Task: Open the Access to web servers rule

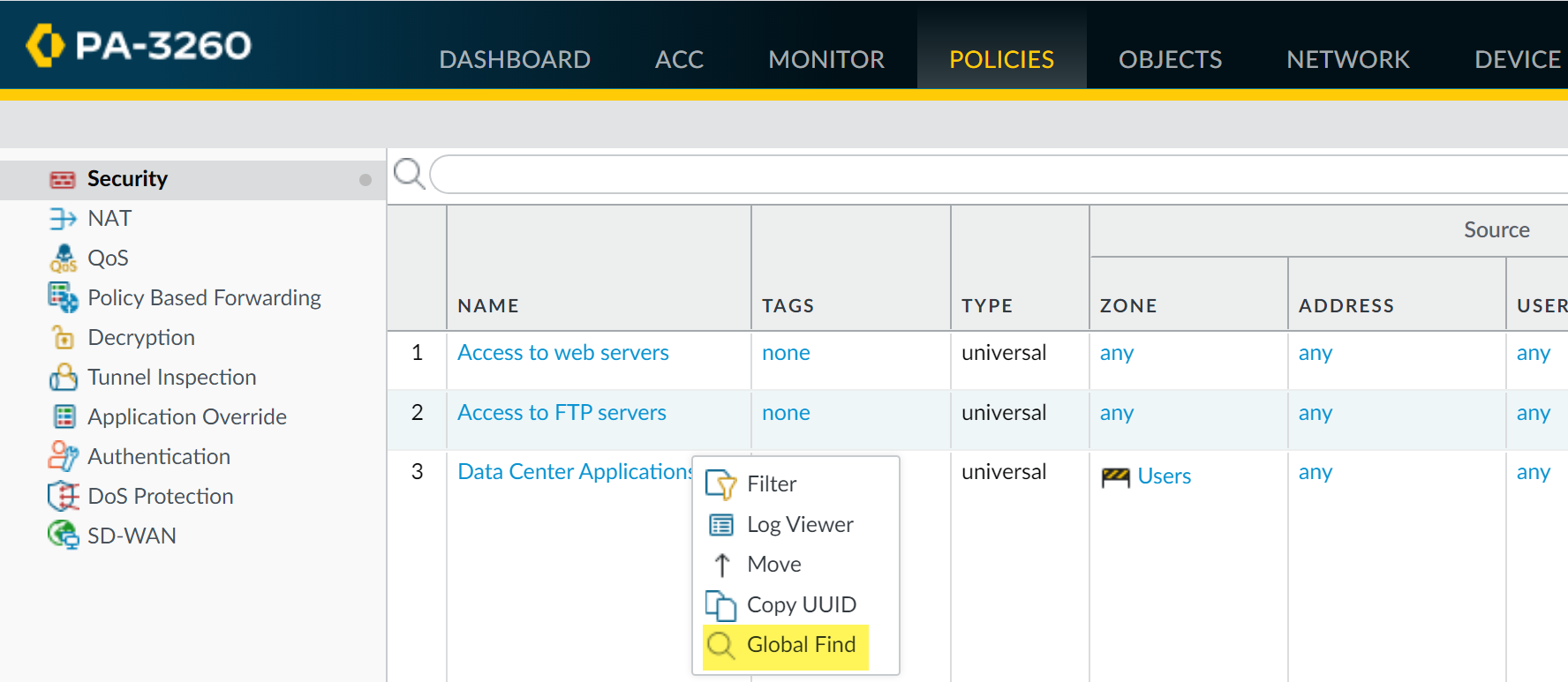Action: [x=562, y=353]
